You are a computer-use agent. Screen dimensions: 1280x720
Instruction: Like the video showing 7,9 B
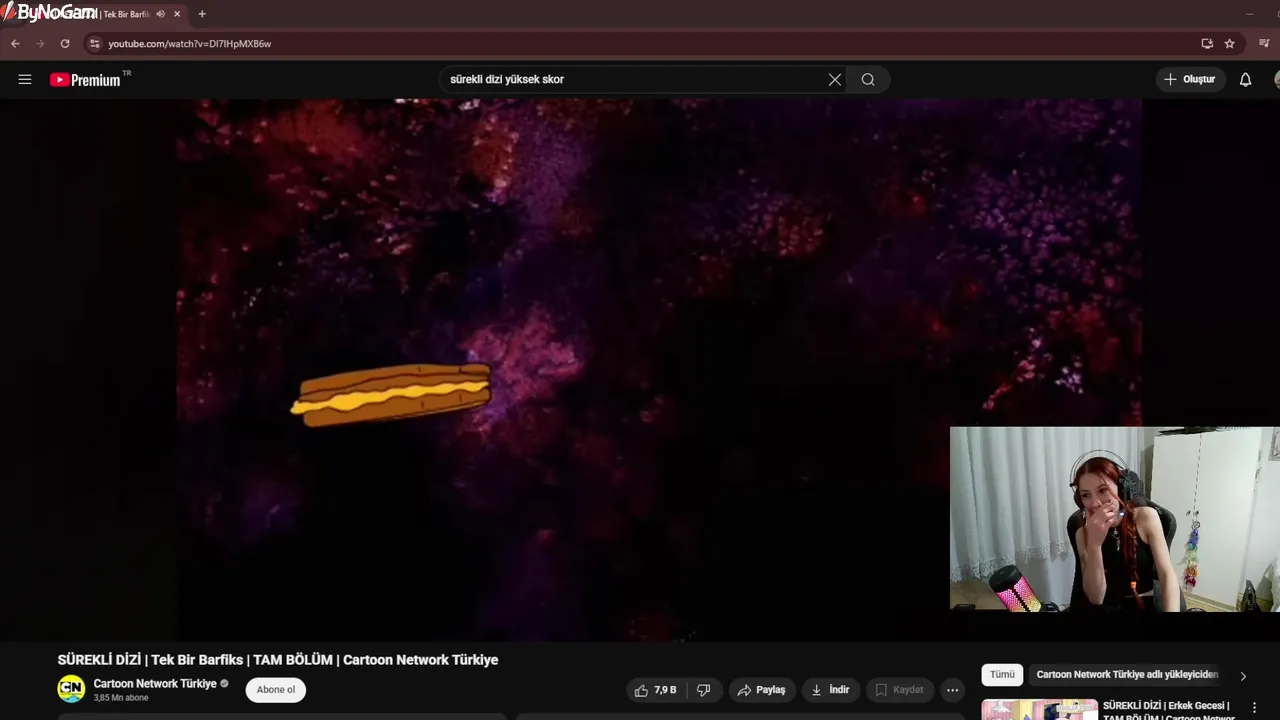coord(656,690)
